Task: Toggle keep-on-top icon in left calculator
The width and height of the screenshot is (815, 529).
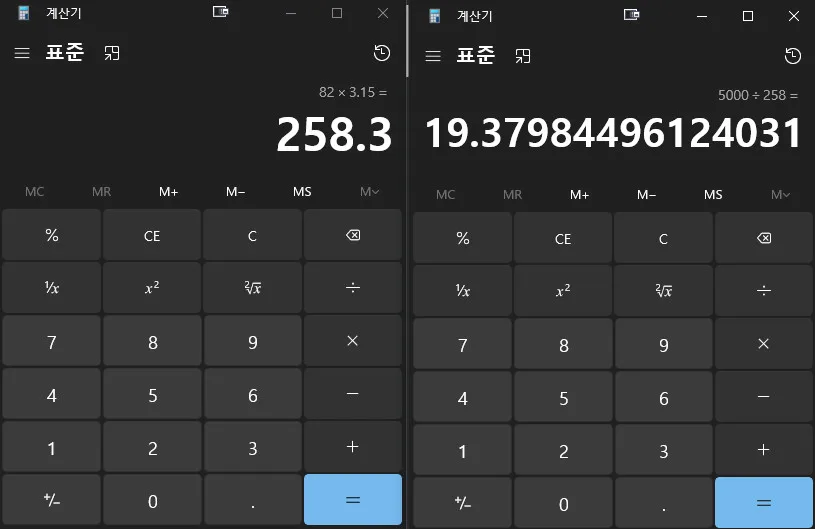Action: [112, 53]
